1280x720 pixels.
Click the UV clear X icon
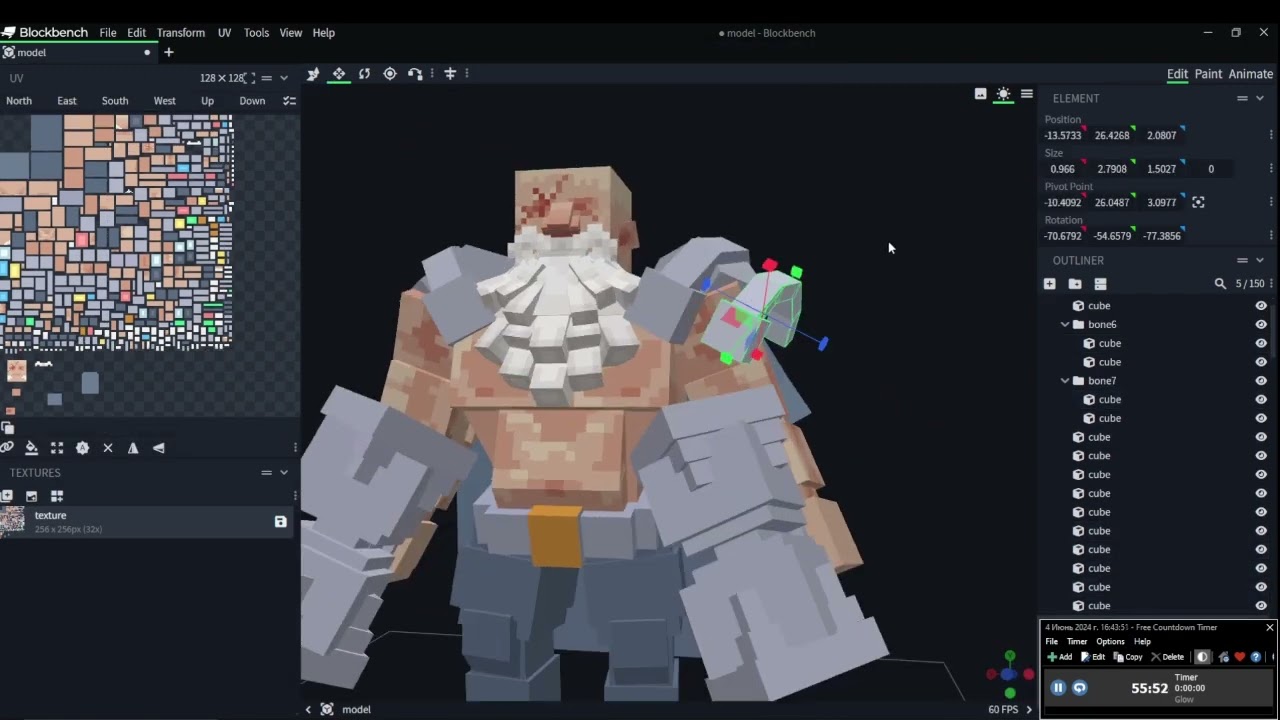[108, 448]
